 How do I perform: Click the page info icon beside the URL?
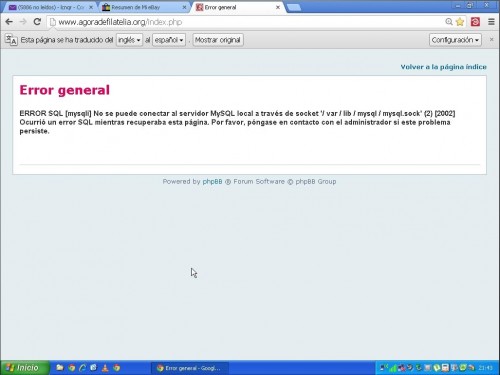(52, 22)
